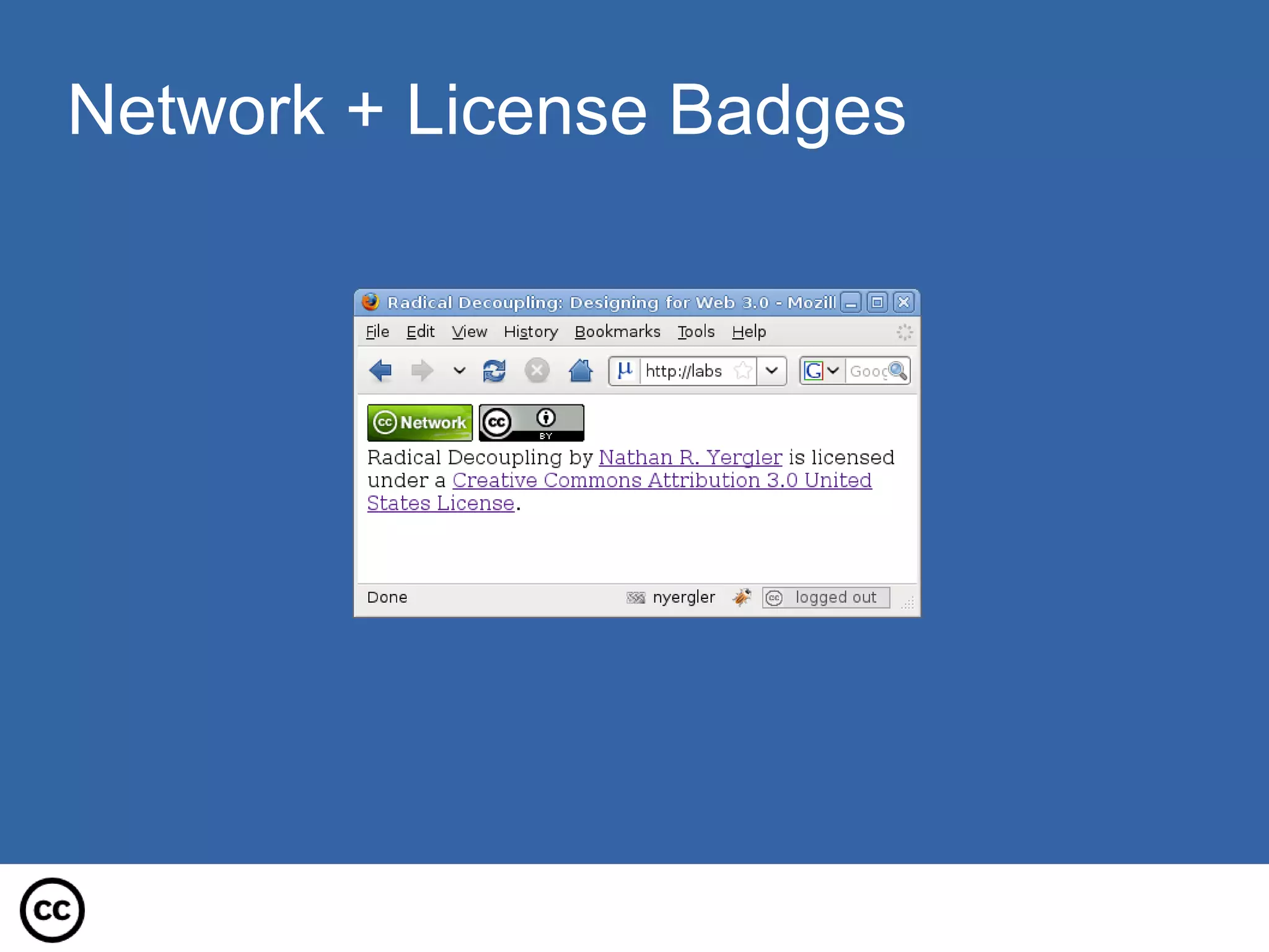
Task: Go to the Home page icon
Action: (581, 371)
